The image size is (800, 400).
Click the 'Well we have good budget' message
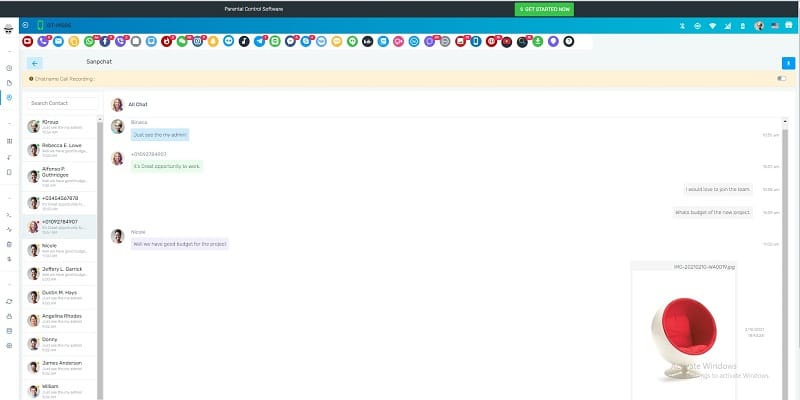point(180,244)
